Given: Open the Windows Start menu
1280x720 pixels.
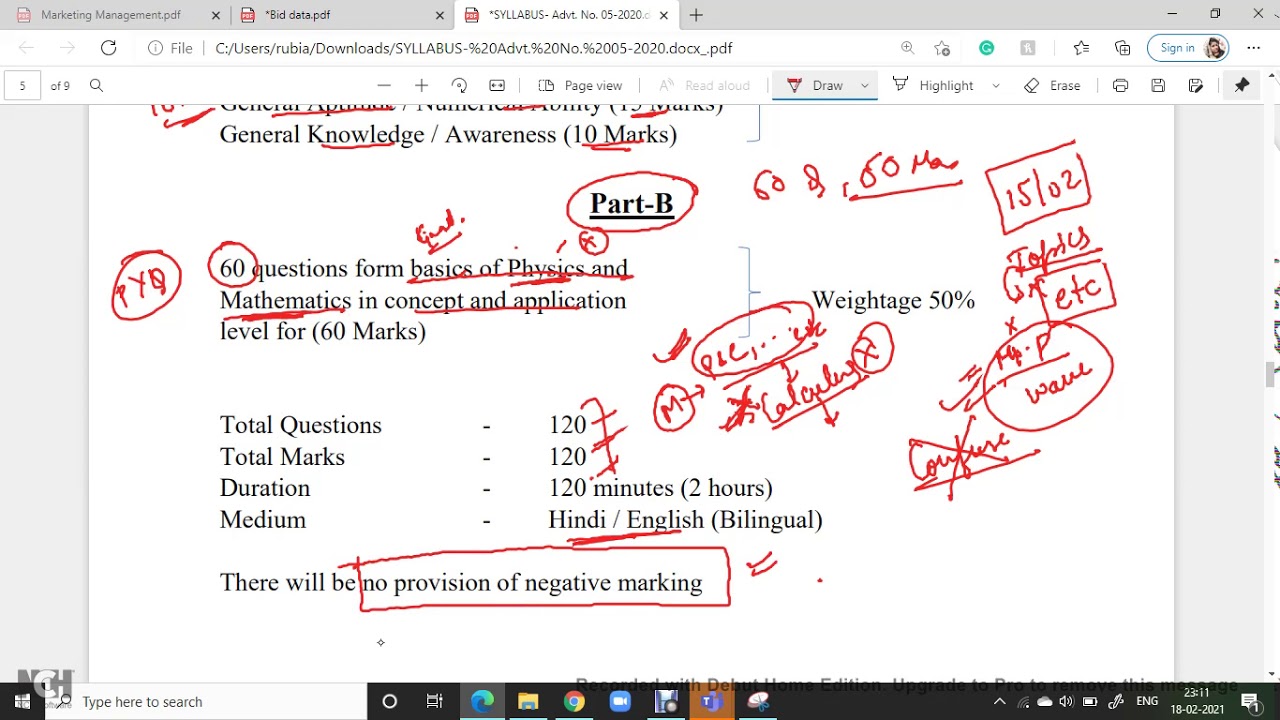Looking at the screenshot, I should [22, 701].
